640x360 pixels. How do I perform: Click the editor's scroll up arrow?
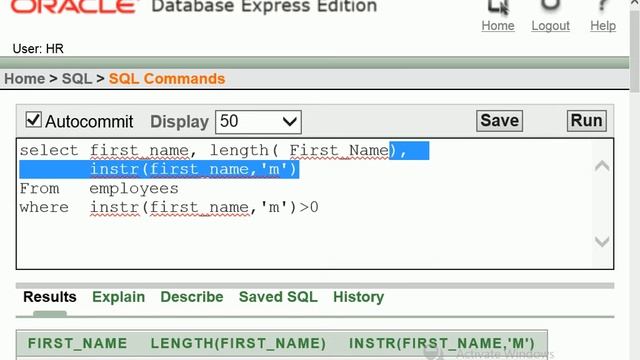click(x=602, y=166)
